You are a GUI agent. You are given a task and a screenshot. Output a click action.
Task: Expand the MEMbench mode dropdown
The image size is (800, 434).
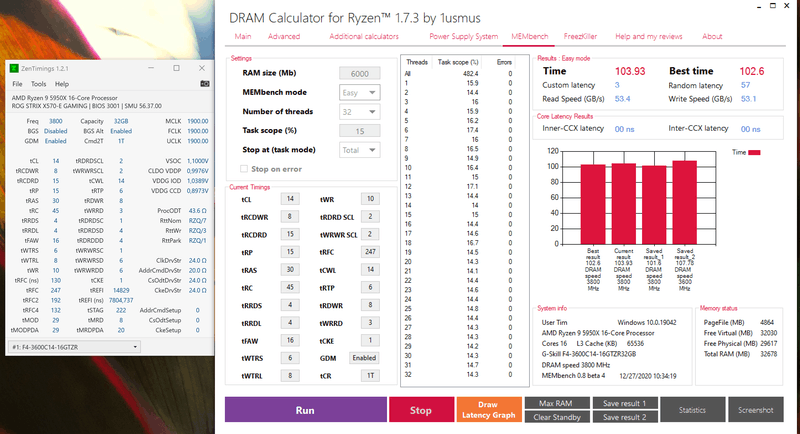tap(360, 92)
